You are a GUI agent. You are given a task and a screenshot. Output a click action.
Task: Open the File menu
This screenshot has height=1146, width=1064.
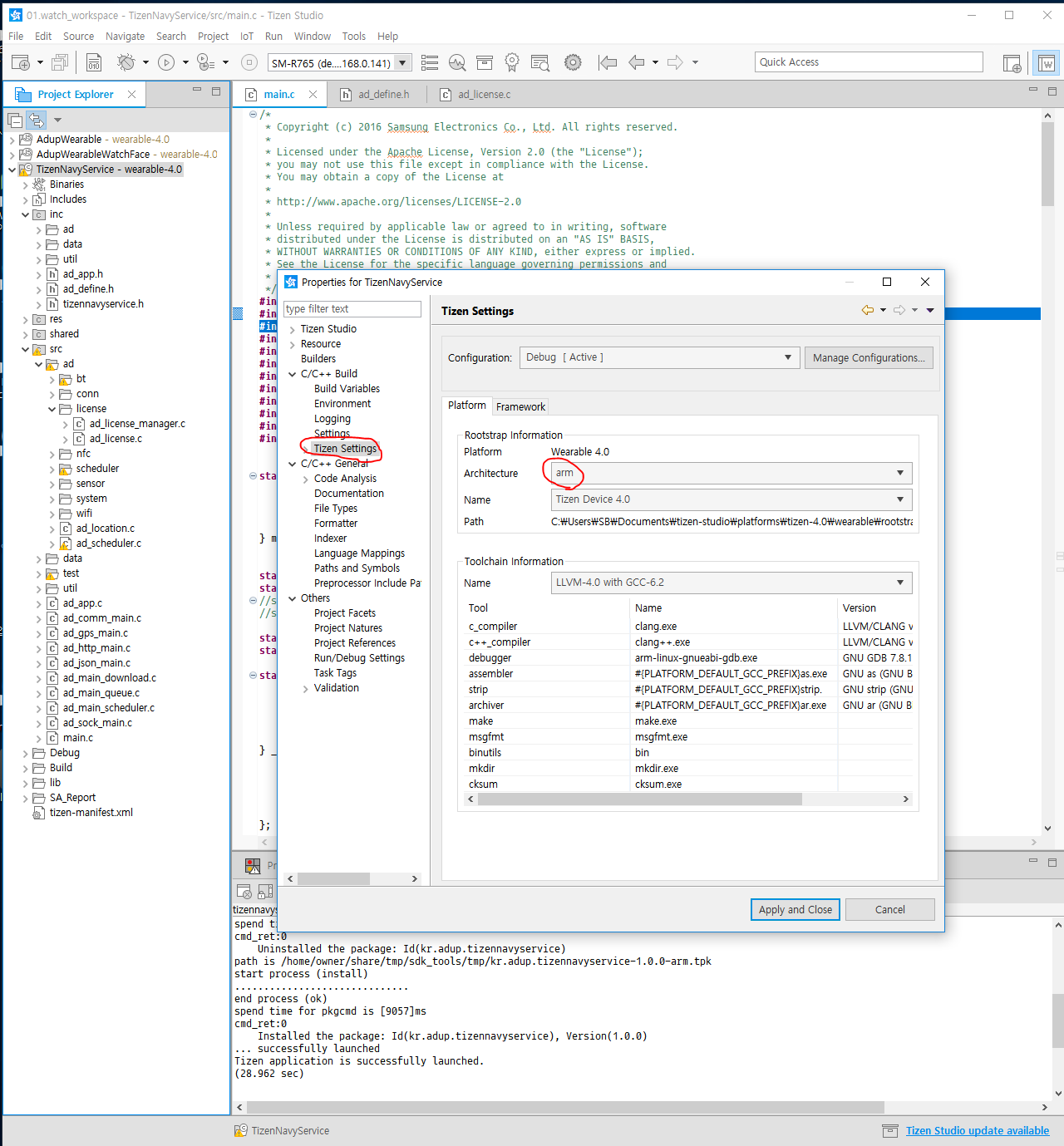tap(16, 36)
